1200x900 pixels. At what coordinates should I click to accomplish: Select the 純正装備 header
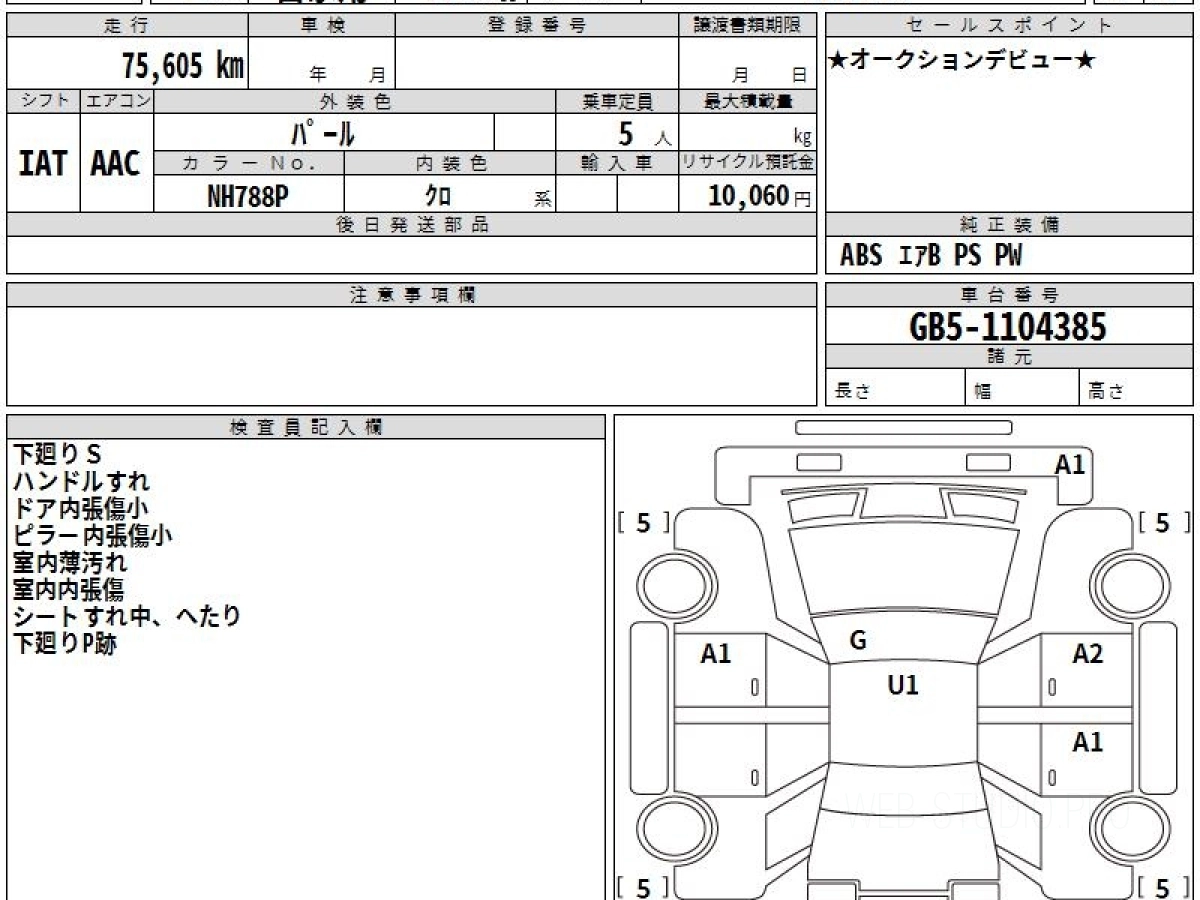pyautogui.click(x=1010, y=225)
